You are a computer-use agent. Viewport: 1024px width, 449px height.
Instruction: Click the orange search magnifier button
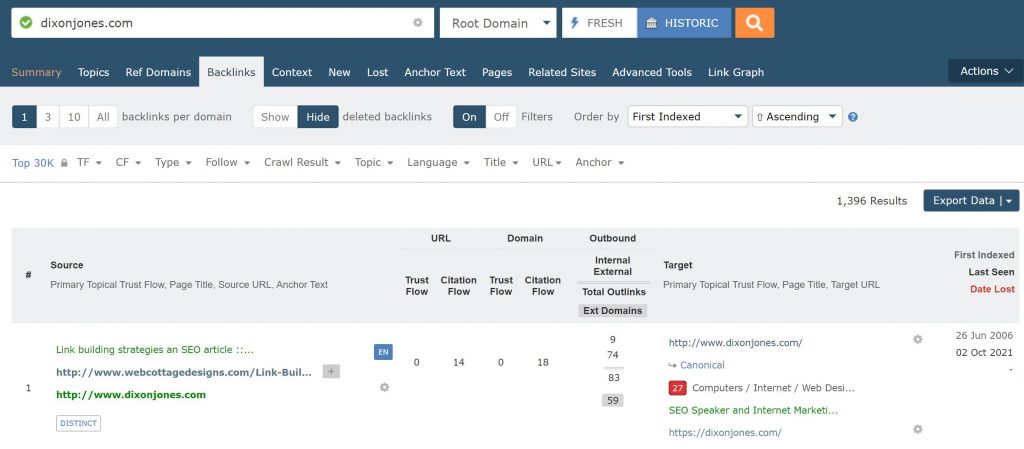click(754, 23)
